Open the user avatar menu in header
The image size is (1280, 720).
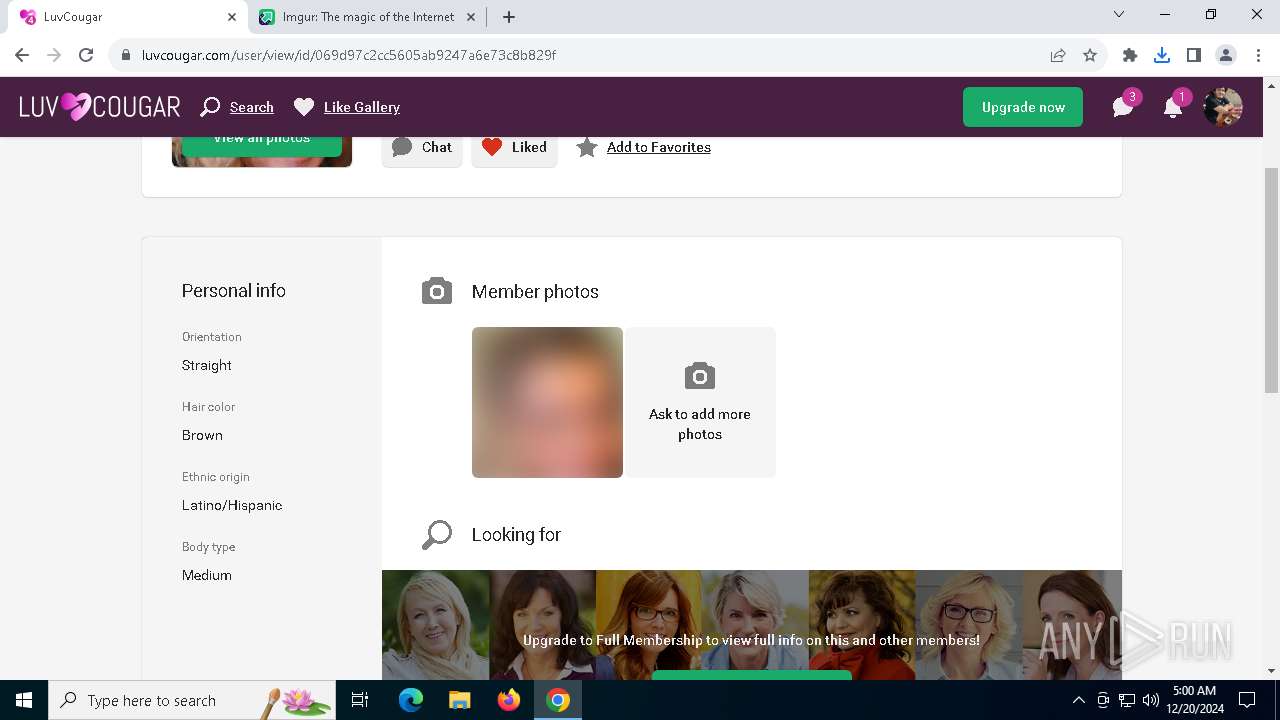[x=1222, y=107]
